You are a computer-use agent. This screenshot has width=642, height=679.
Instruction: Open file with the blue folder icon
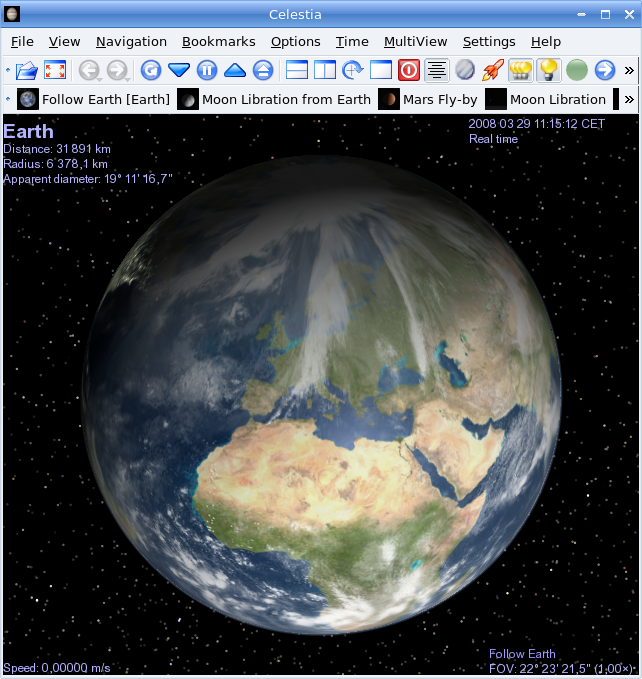[27, 70]
